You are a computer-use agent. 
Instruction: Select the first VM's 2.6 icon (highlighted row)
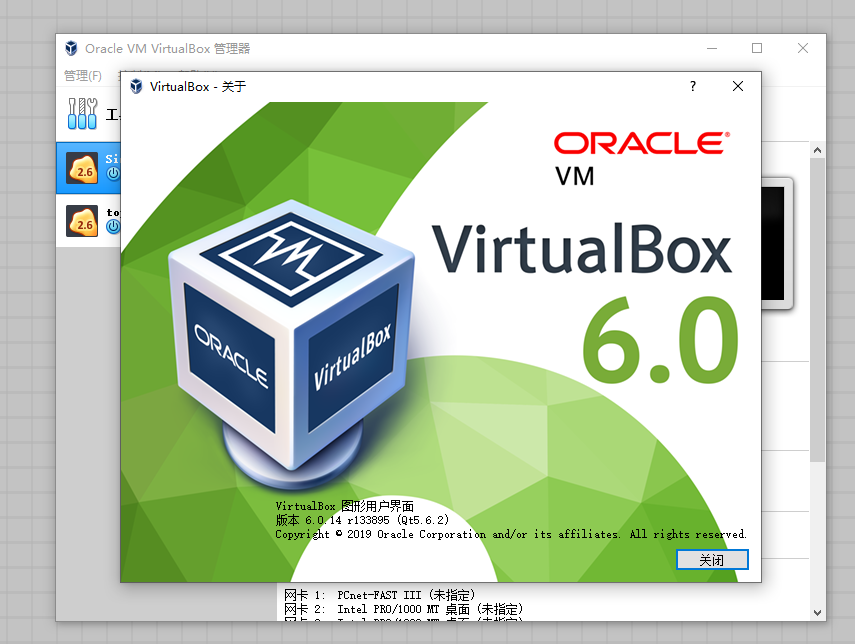82,167
